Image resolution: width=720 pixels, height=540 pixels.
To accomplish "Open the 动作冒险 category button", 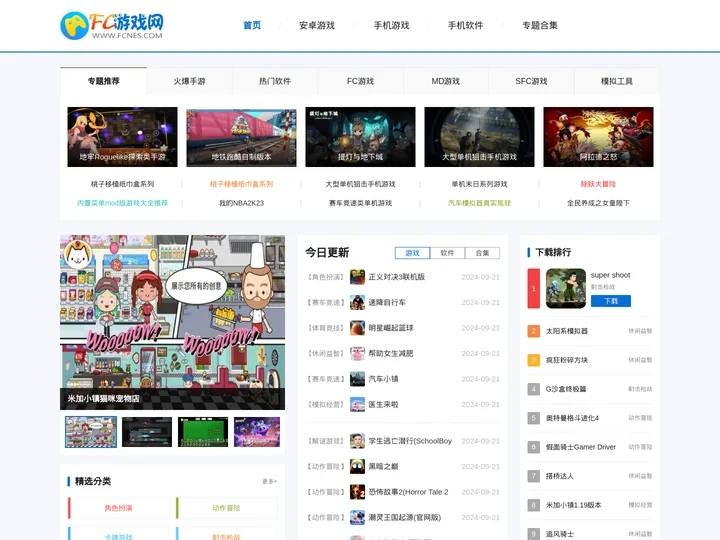I will (226, 508).
